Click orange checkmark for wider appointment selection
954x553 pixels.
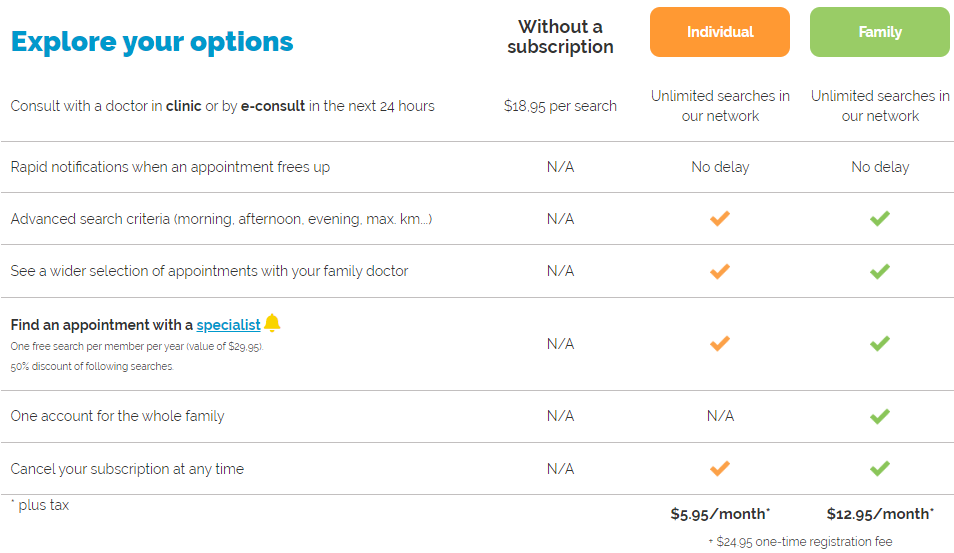(720, 271)
